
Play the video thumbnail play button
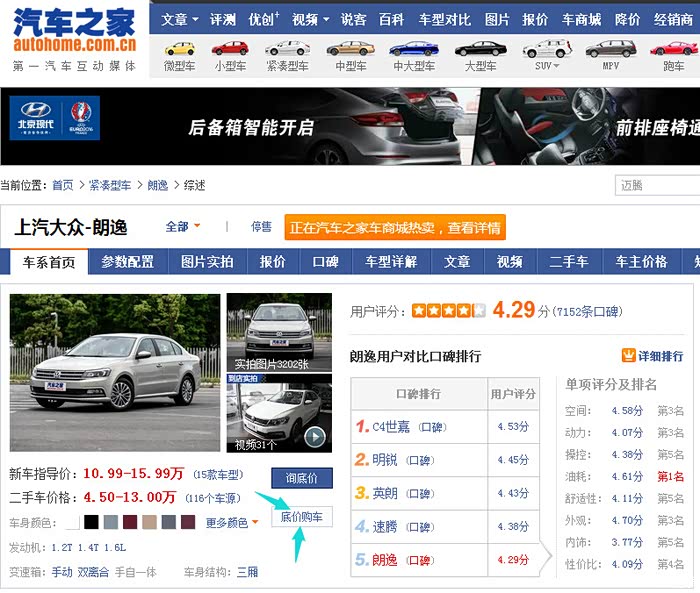315,436
